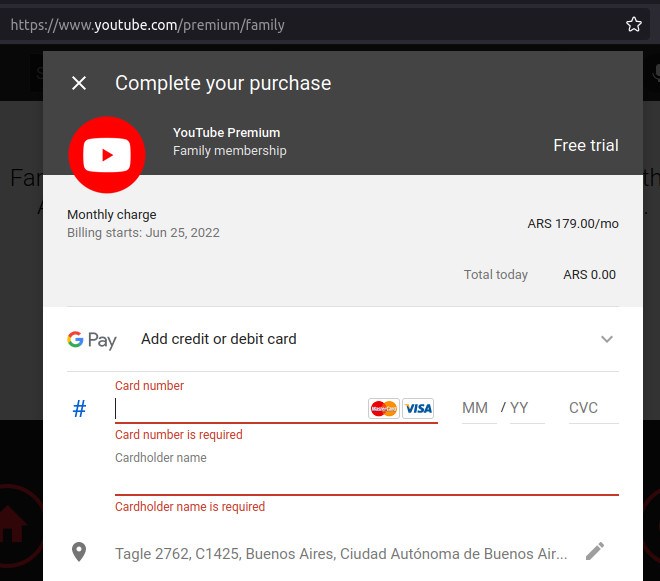Focus the Card number field
This screenshot has width=660, height=581.
point(240,408)
